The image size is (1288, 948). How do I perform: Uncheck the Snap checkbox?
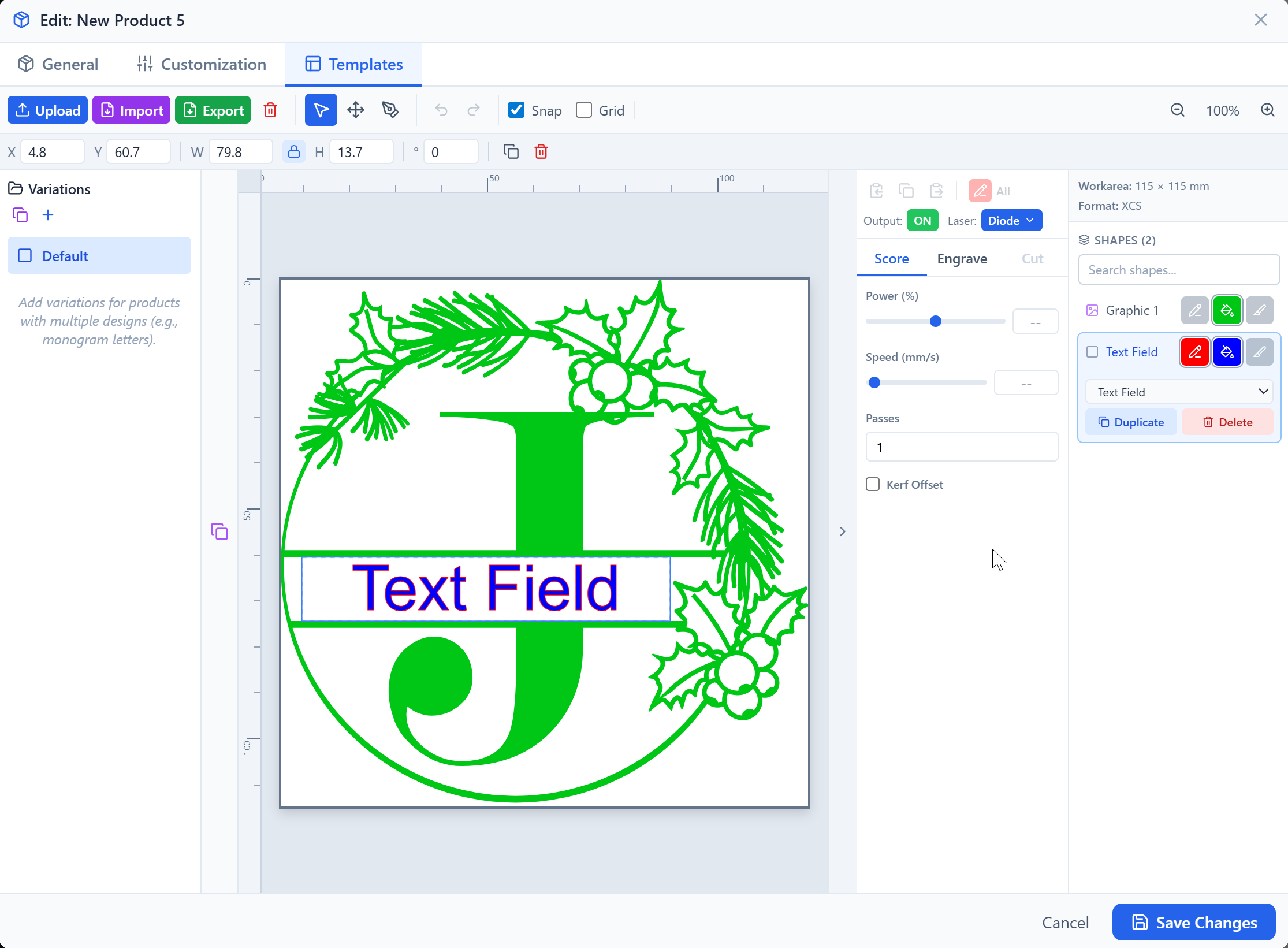point(516,110)
